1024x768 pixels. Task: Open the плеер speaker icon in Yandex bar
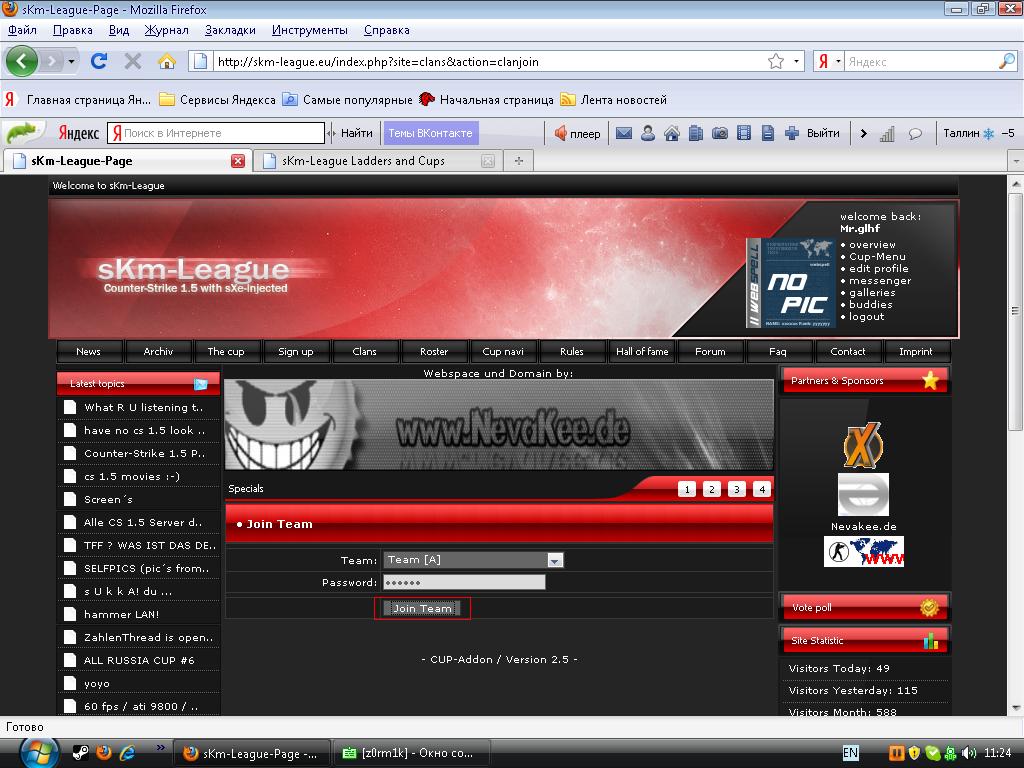coord(560,133)
